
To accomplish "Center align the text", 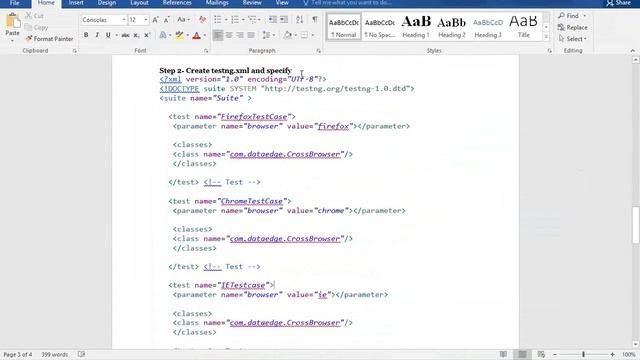I will pyautogui.click(x=229, y=35).
